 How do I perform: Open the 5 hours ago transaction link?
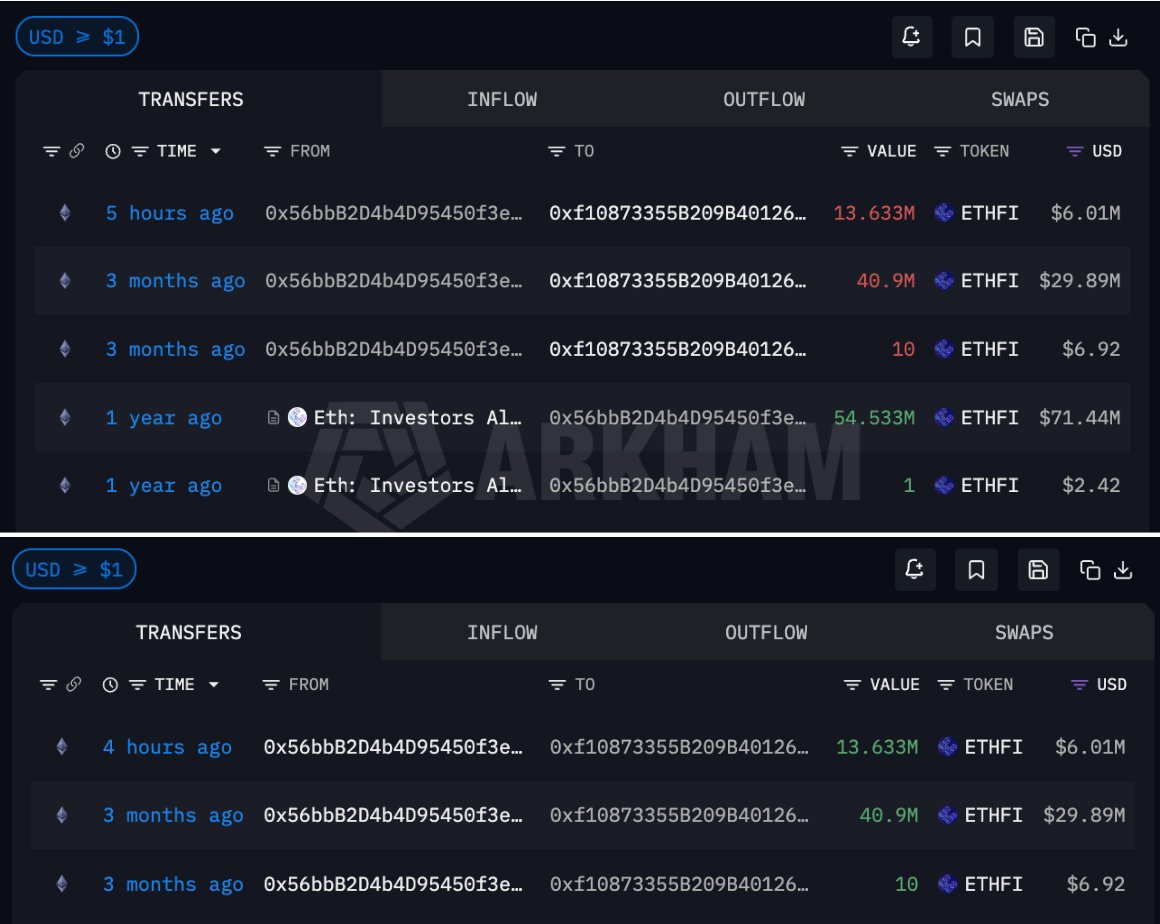point(169,213)
